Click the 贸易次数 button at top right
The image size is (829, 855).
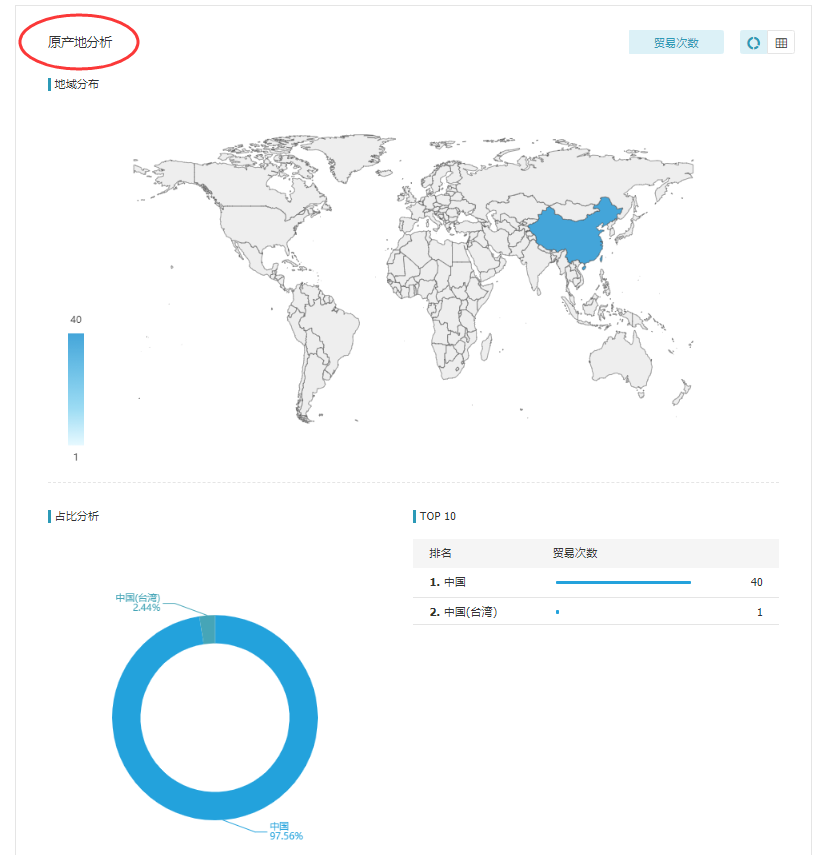click(x=675, y=43)
